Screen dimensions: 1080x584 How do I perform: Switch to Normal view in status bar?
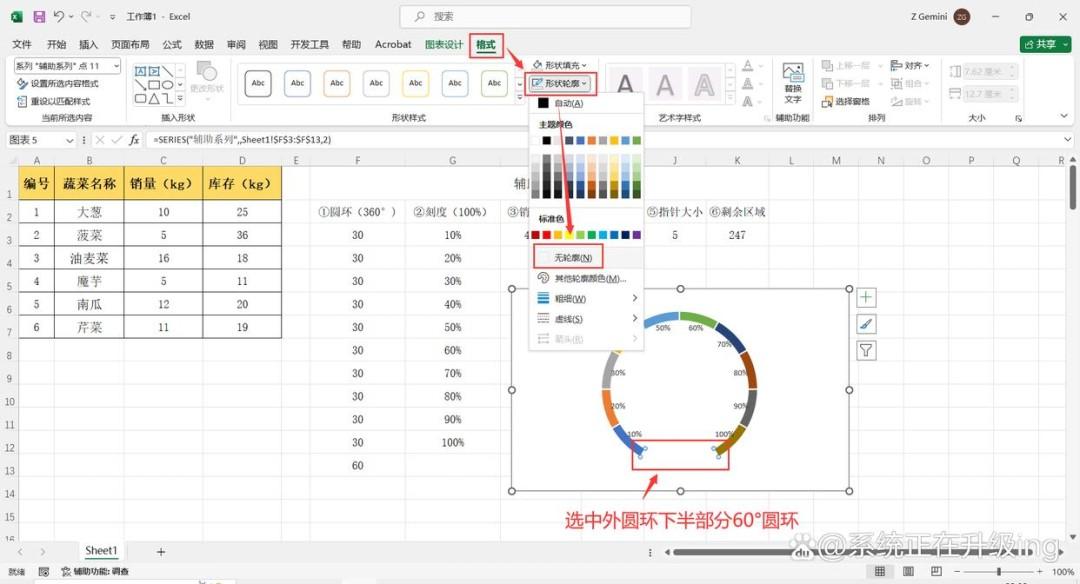tap(880, 572)
